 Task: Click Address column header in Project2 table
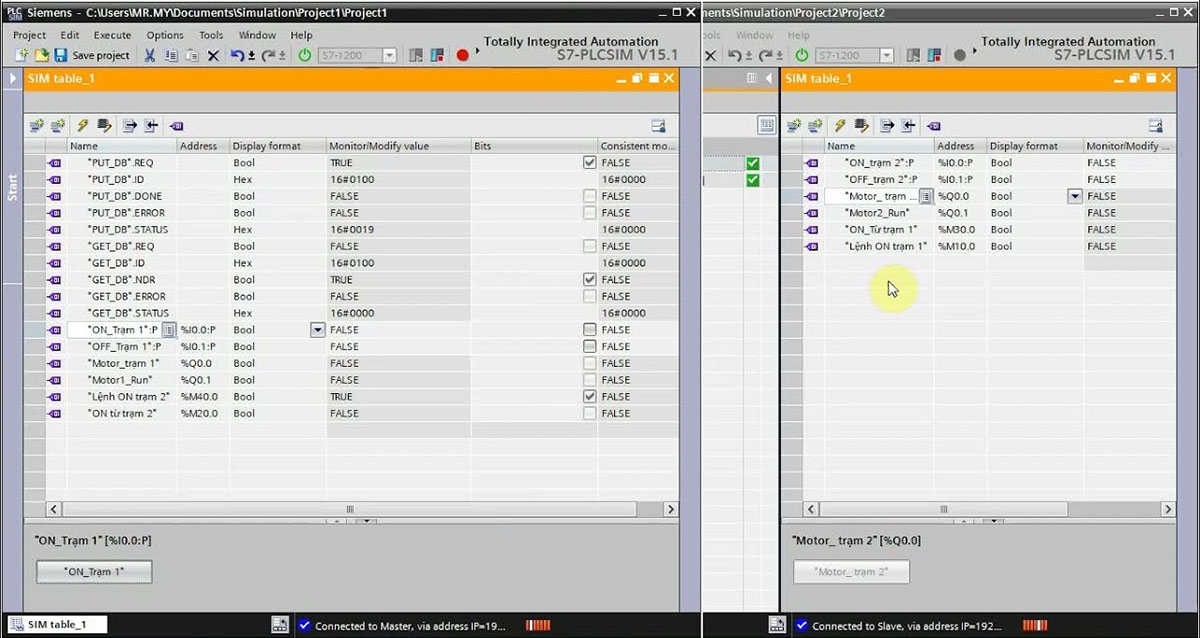click(x=959, y=146)
